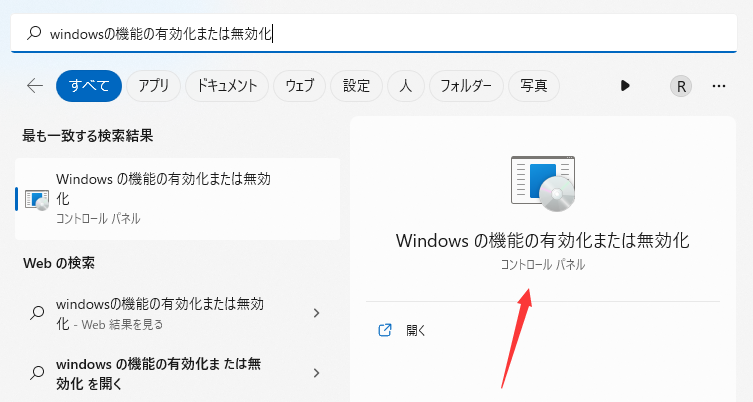The image size is (753, 402).
Task: Expand chevron for を開く web suggestion
Action: click(x=316, y=373)
